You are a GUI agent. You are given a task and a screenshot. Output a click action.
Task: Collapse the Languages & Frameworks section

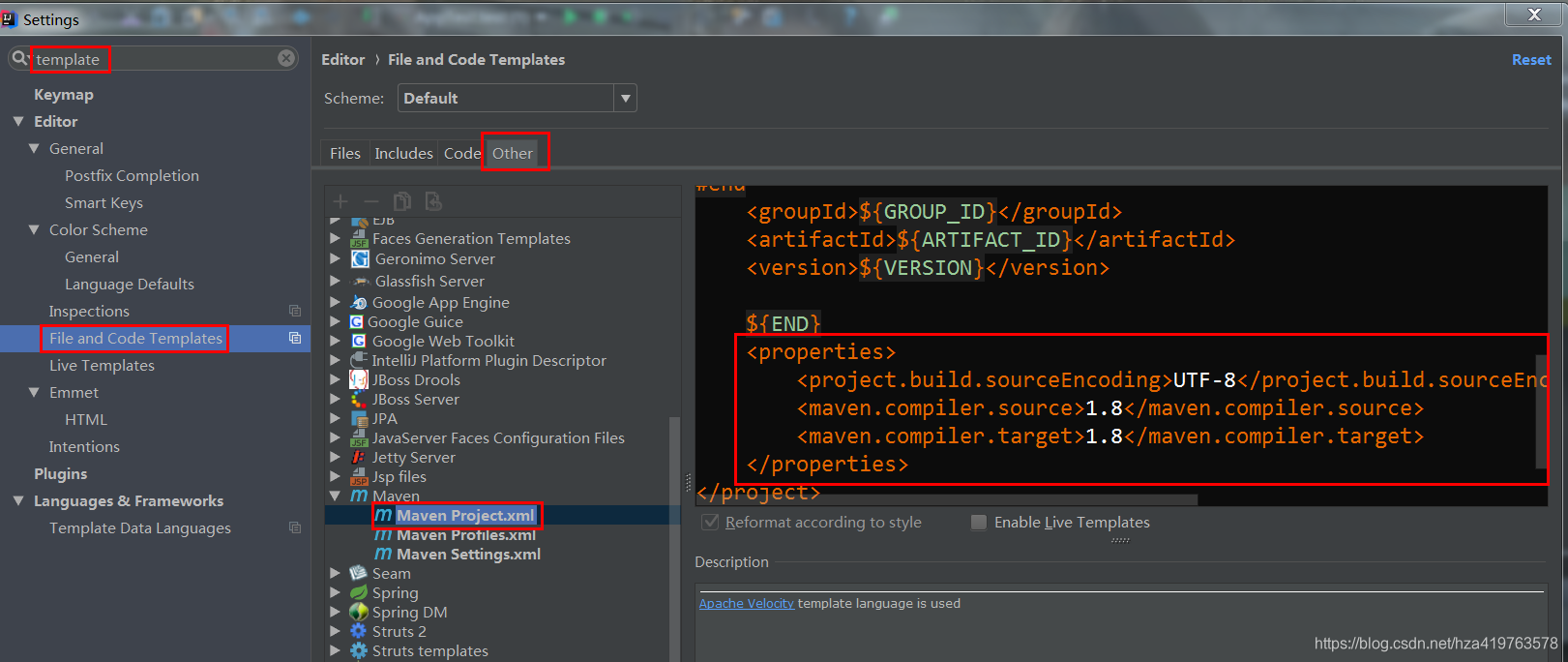click(18, 501)
